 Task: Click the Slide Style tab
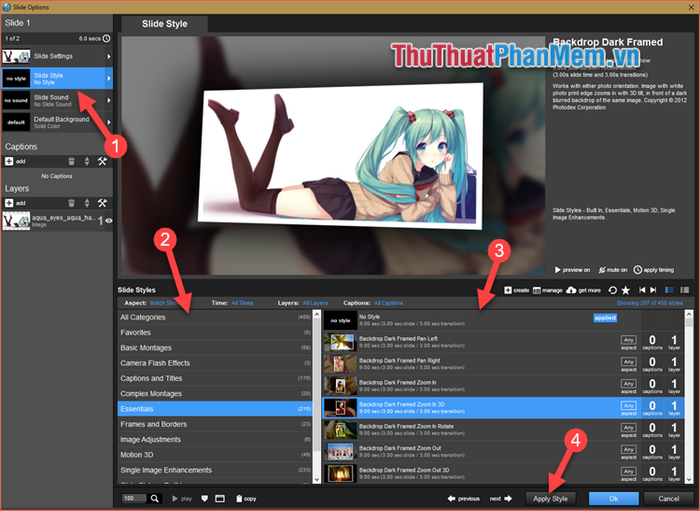click(164, 24)
